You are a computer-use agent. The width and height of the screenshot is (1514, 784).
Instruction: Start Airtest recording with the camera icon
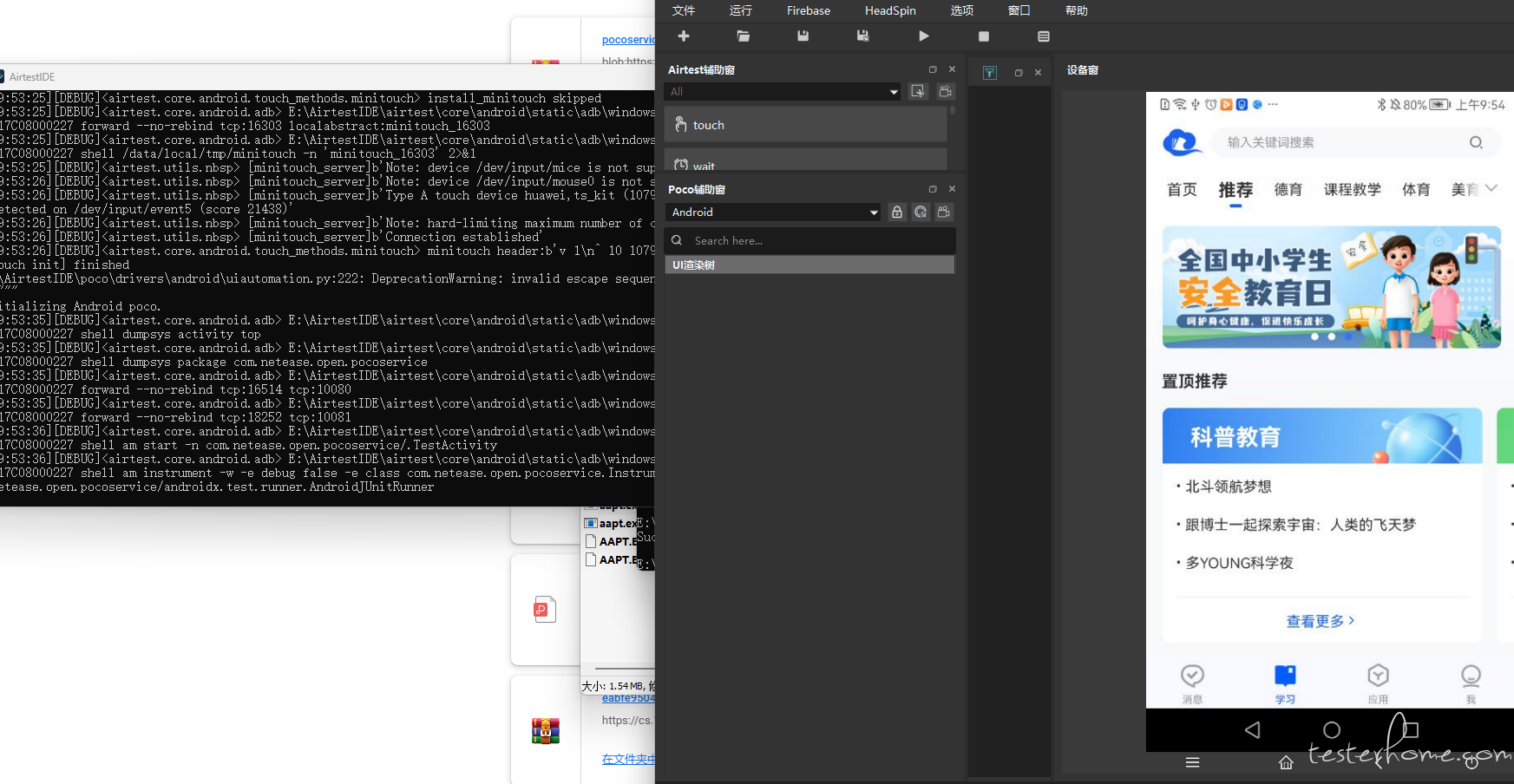pos(946,91)
